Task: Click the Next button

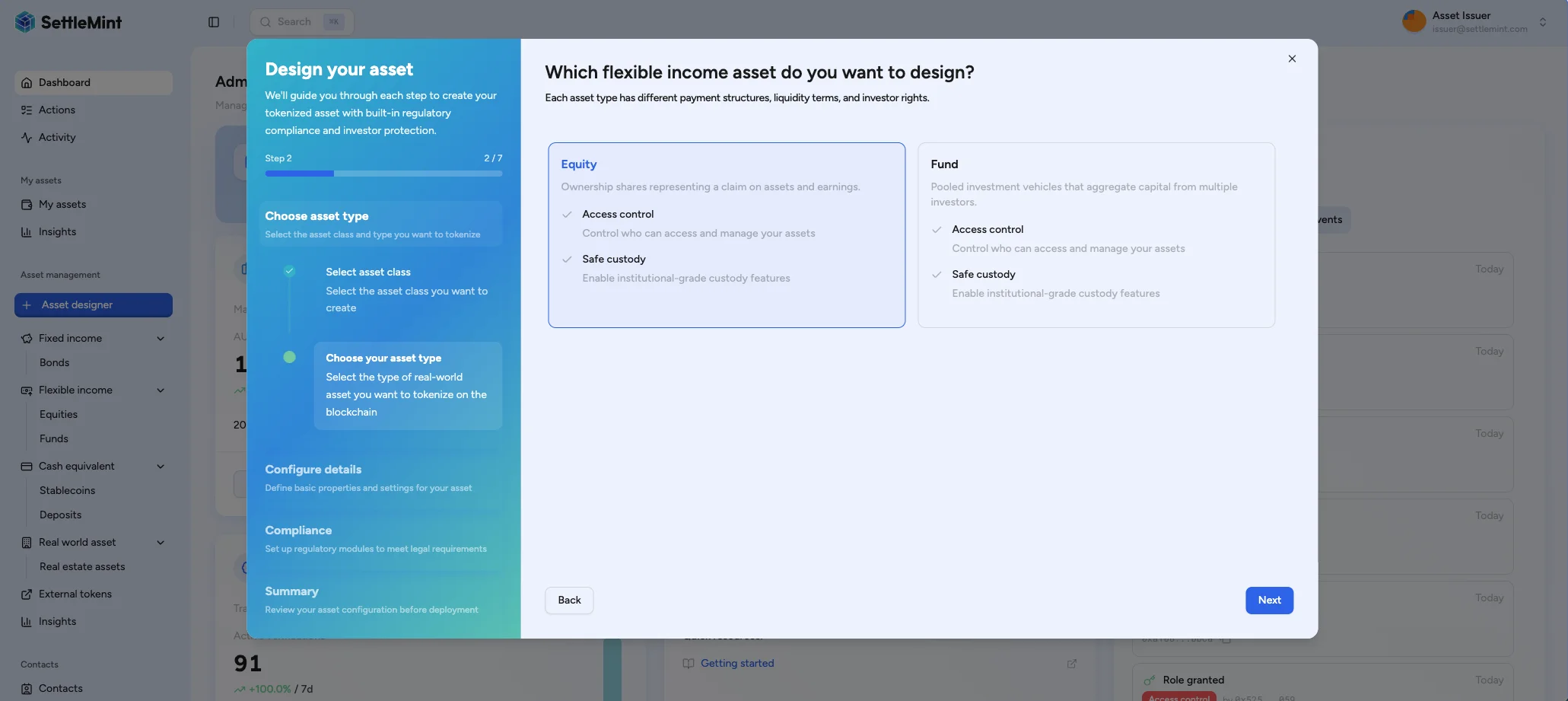Action: pos(1268,601)
